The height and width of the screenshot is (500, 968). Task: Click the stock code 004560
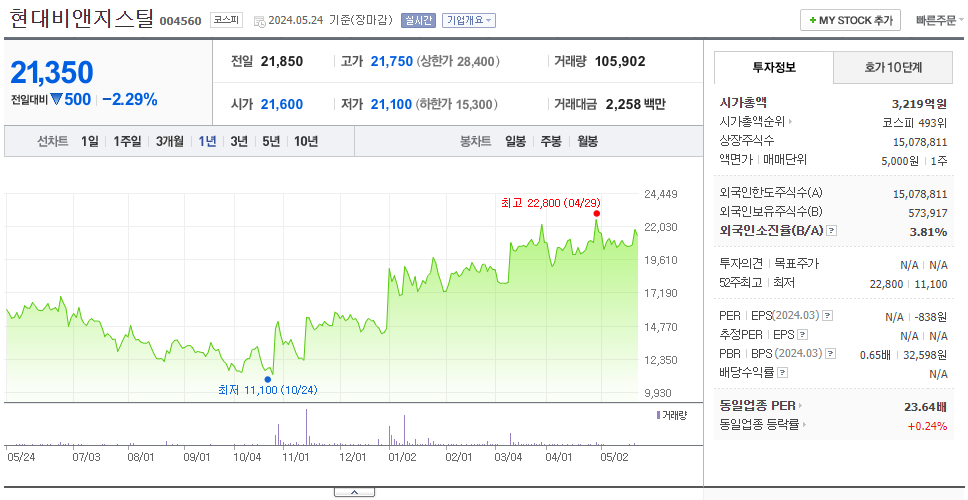click(180, 21)
